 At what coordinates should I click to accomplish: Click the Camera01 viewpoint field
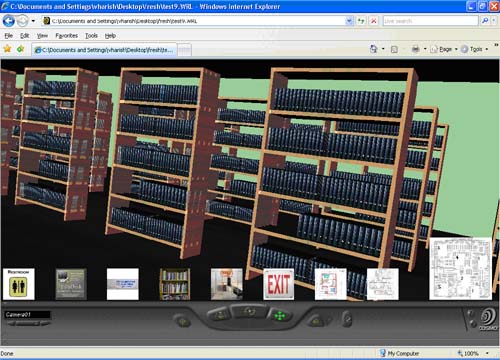(x=28, y=314)
